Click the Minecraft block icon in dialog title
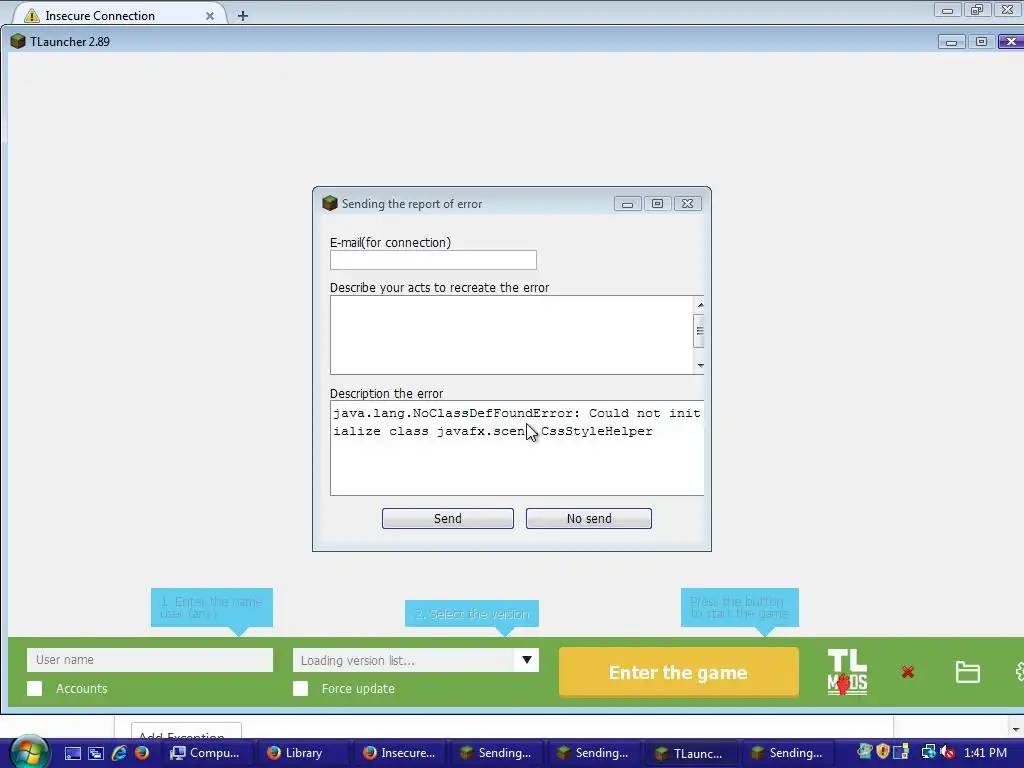 (x=330, y=203)
